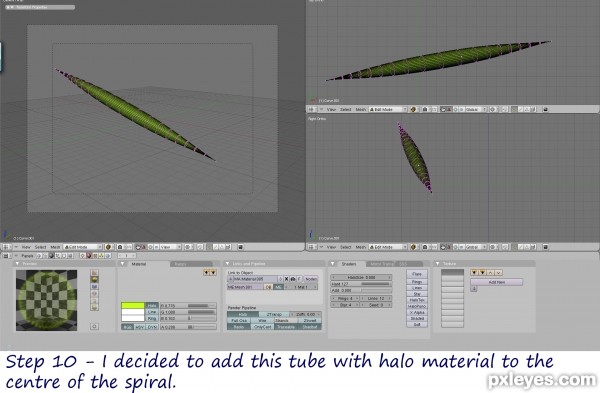Click the Add New texture button
The image size is (600, 393).
pyautogui.click(x=496, y=282)
